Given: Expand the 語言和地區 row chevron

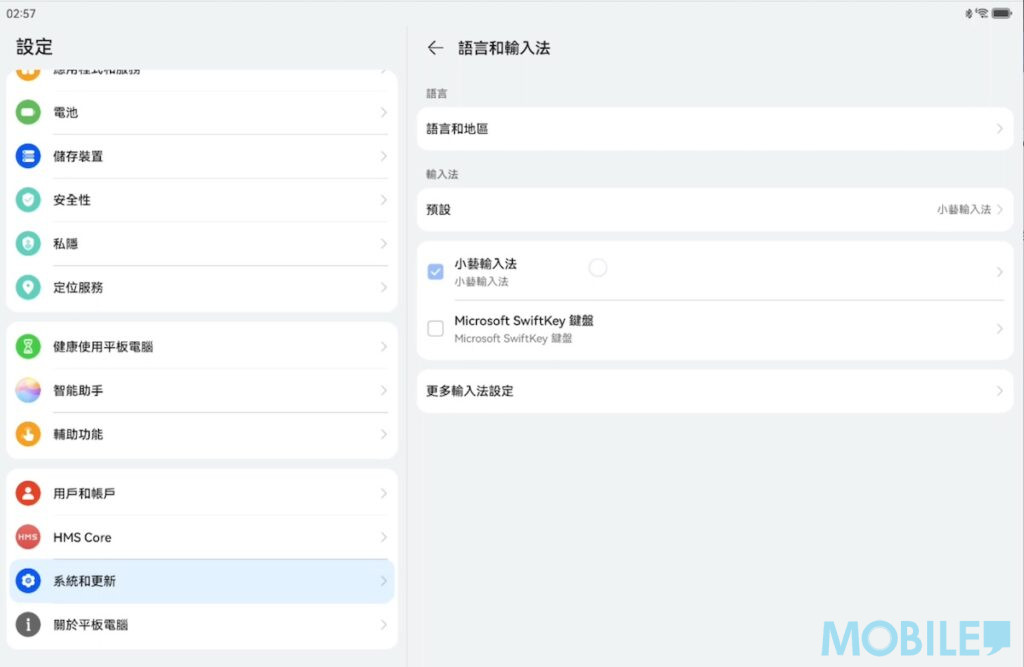Looking at the screenshot, I should [x=999, y=129].
